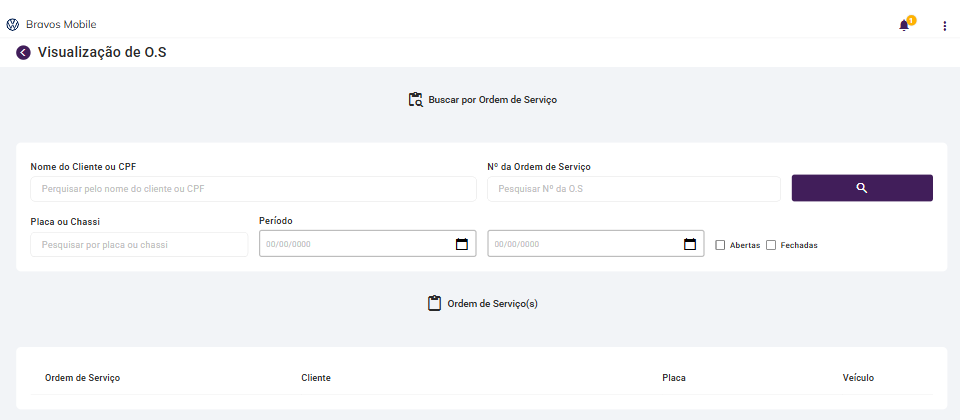
Task: Click the Ordem de Serviço(s) clipboard icon
Action: [x=434, y=303]
